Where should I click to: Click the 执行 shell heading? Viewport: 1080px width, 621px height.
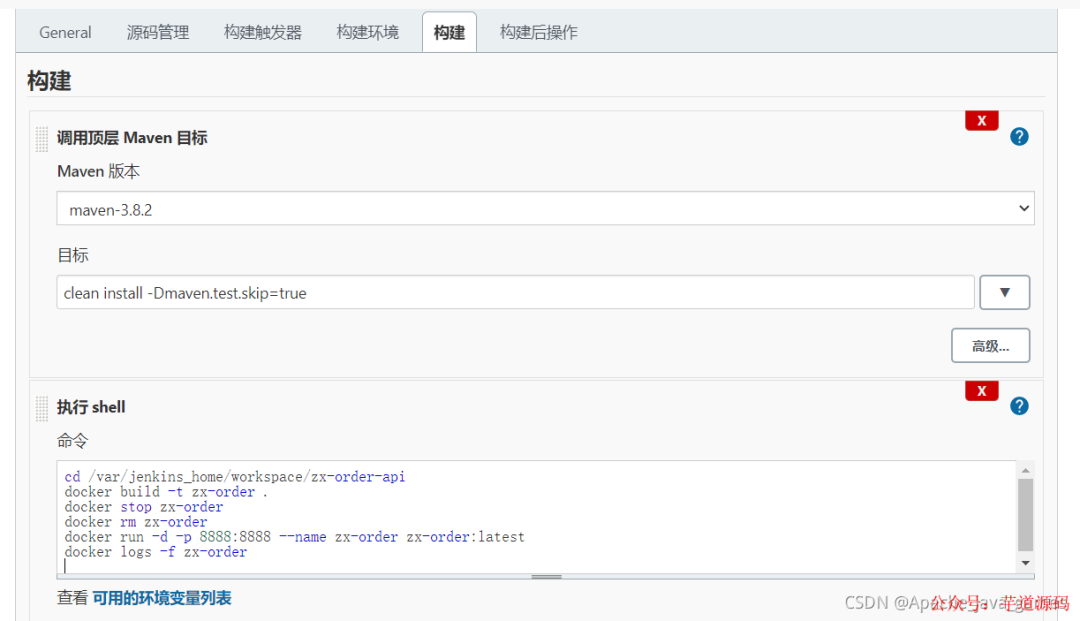pos(91,408)
